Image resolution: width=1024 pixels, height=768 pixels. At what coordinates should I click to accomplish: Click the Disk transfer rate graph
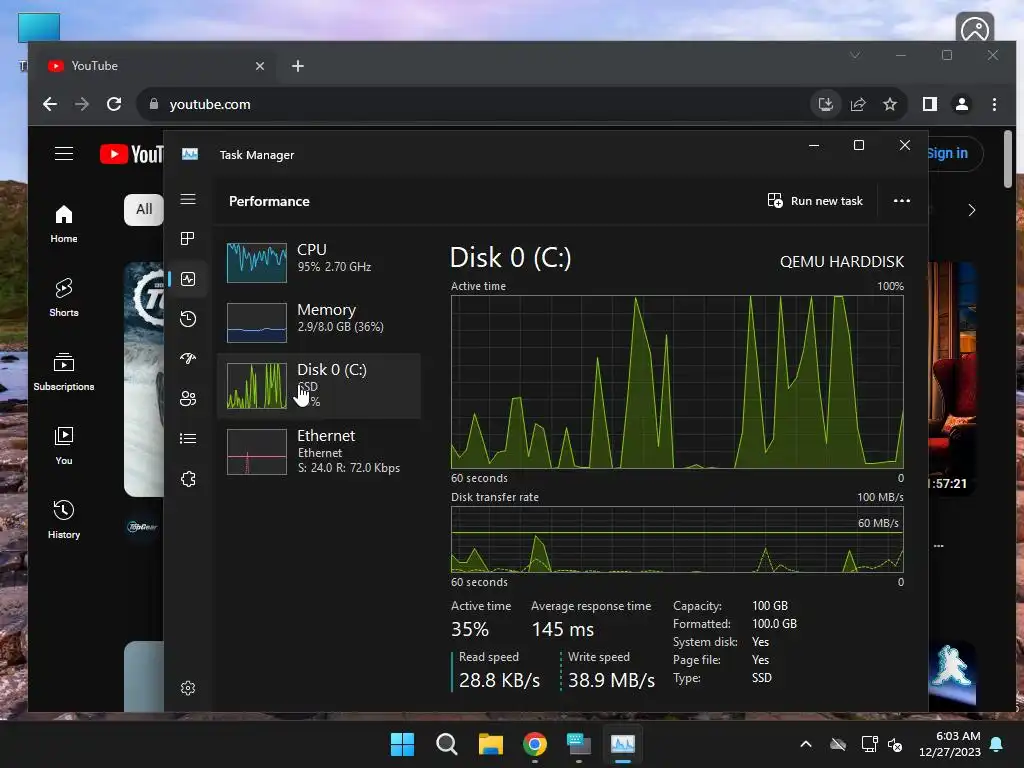677,539
